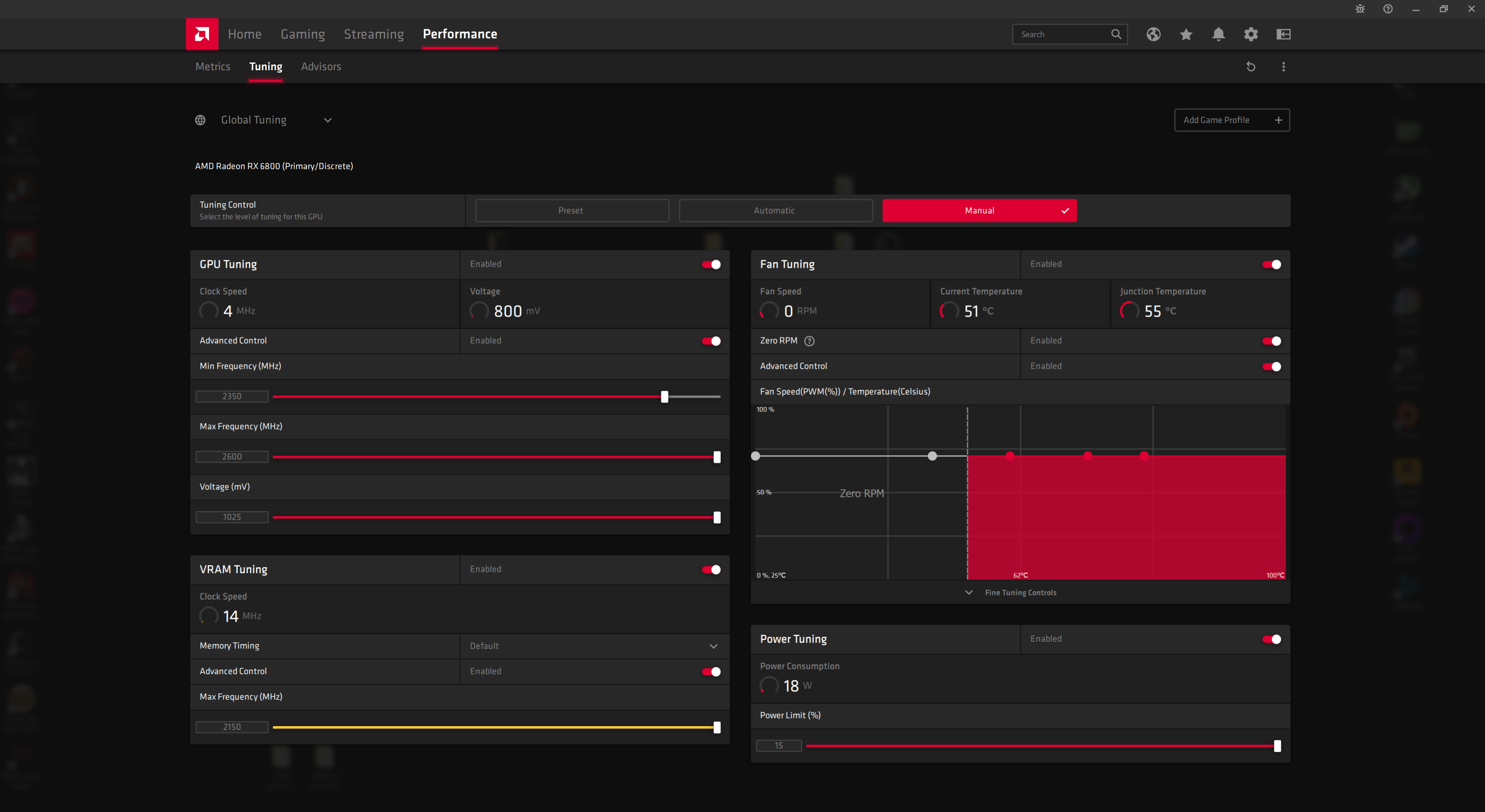The image size is (1485, 812).
Task: Open the three-dot more options menu
Action: click(x=1283, y=67)
